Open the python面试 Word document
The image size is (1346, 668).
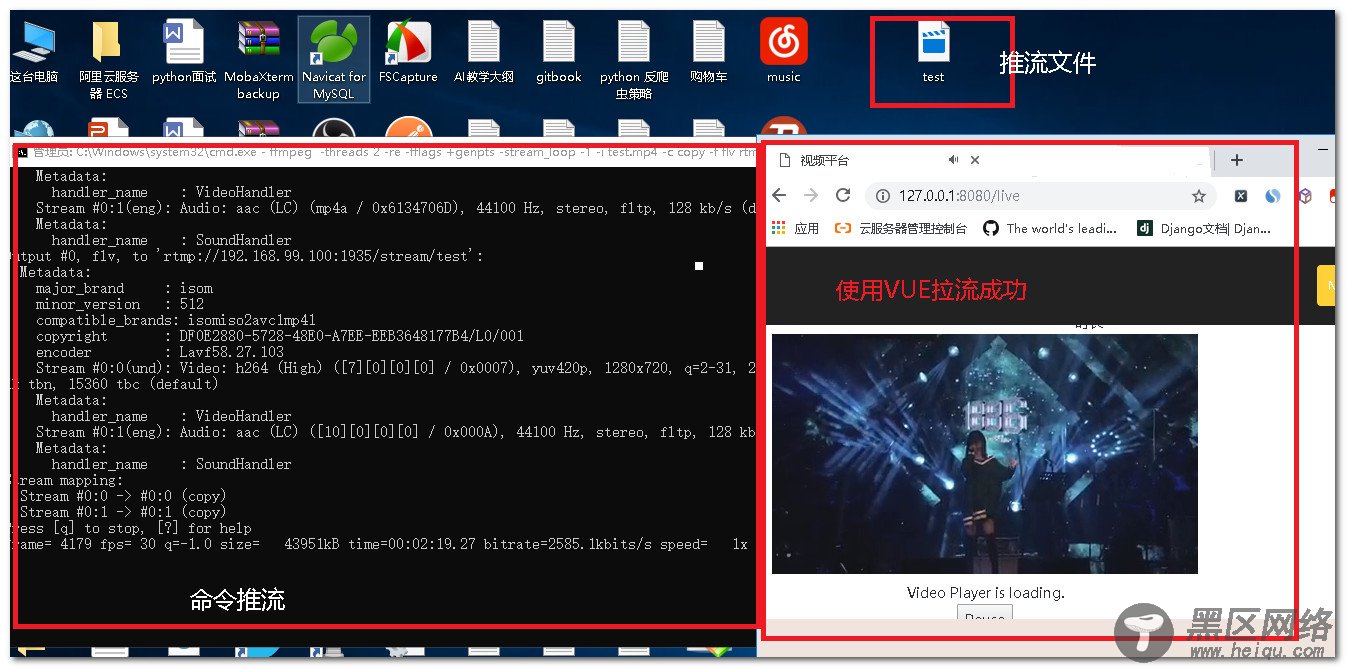click(184, 52)
